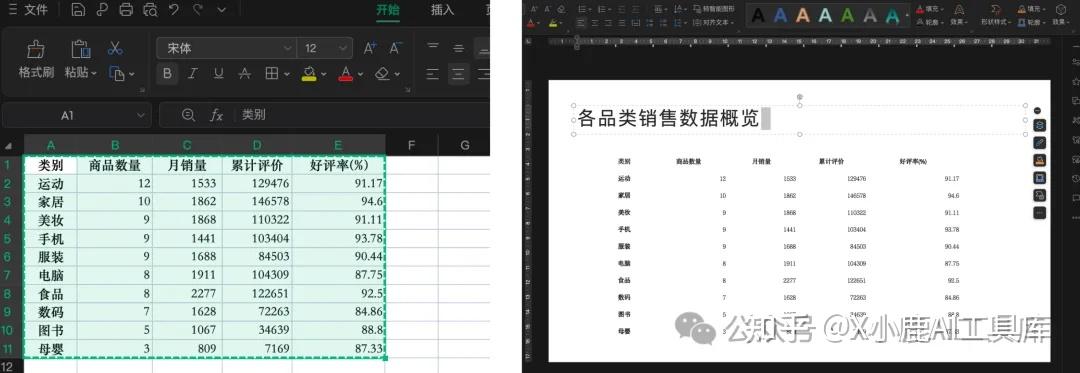Open the eraser clear options arrow
The image size is (1080, 373).
(x=397, y=74)
